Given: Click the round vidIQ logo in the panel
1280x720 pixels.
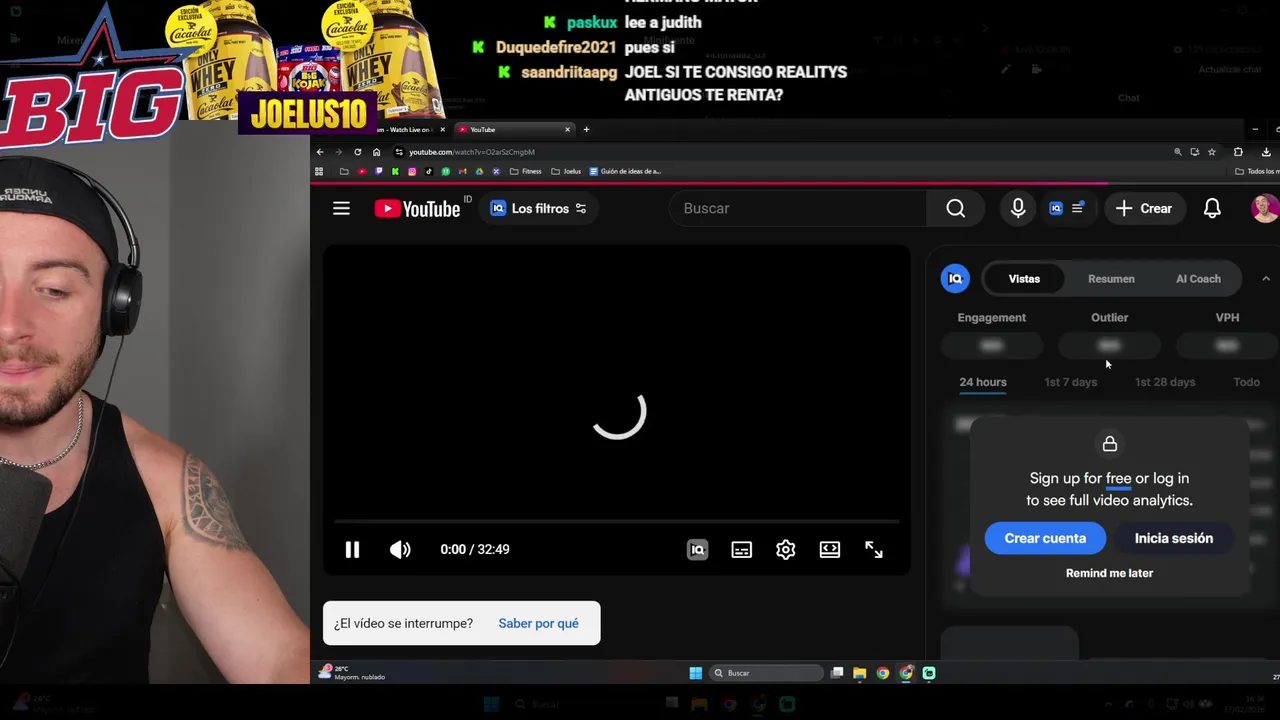Looking at the screenshot, I should [x=955, y=279].
